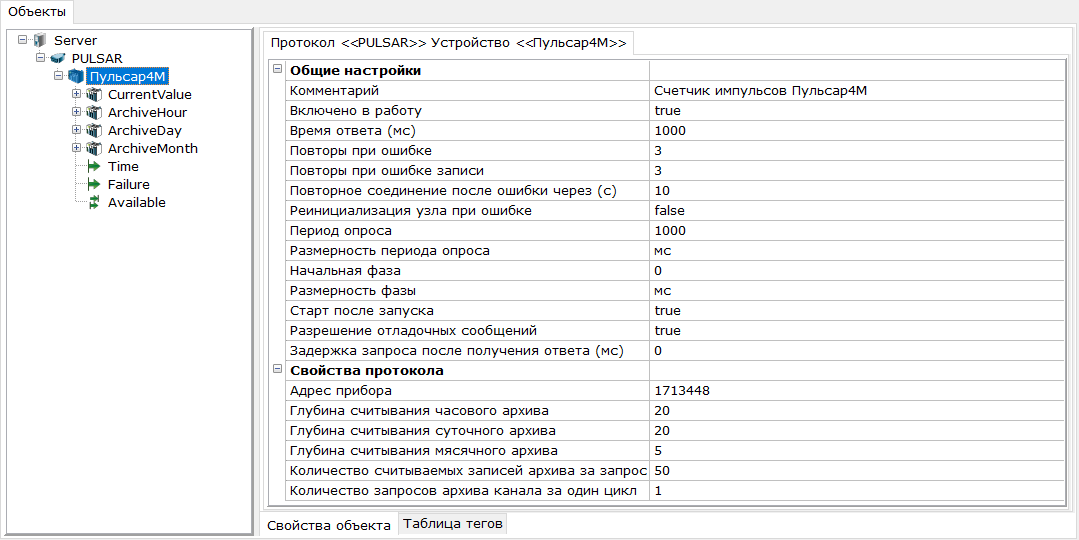Viewport: 1079px width, 540px height.
Task: Click the Time tag arrow icon
Action: pos(94,166)
